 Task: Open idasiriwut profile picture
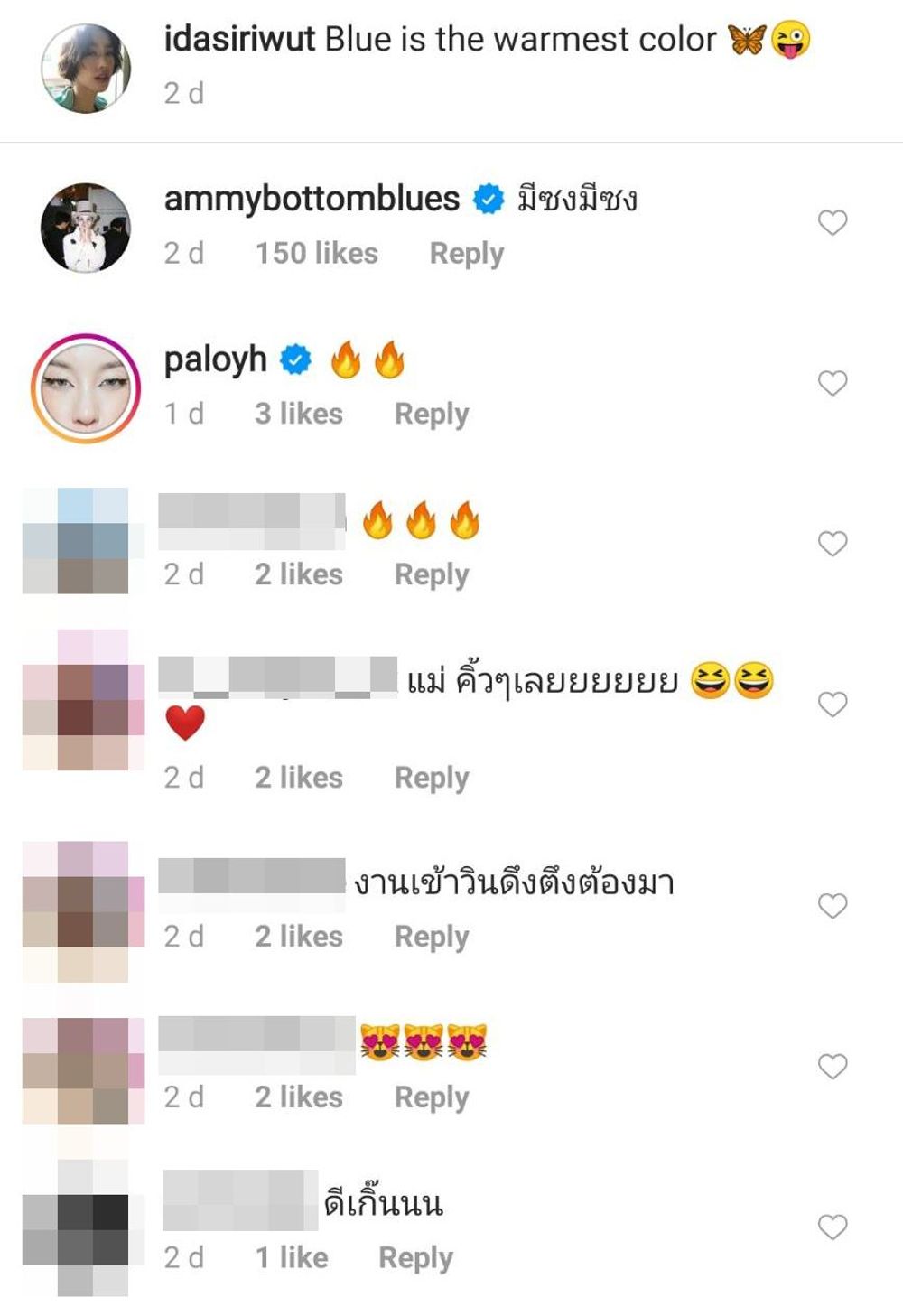(x=86, y=69)
